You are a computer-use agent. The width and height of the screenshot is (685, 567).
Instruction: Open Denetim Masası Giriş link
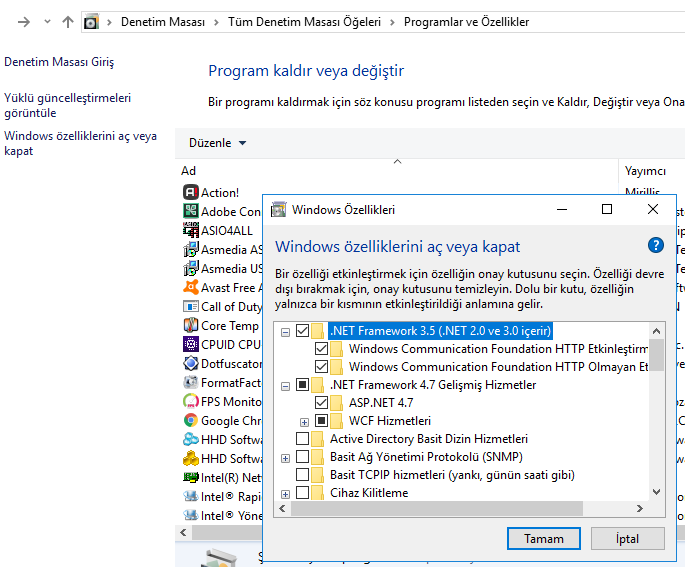(x=59, y=62)
